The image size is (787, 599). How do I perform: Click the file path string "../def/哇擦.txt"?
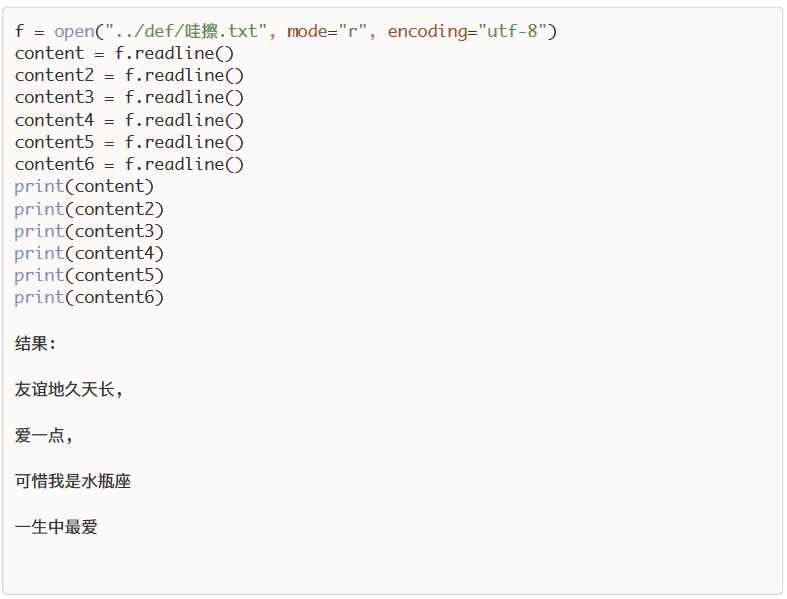(186, 31)
